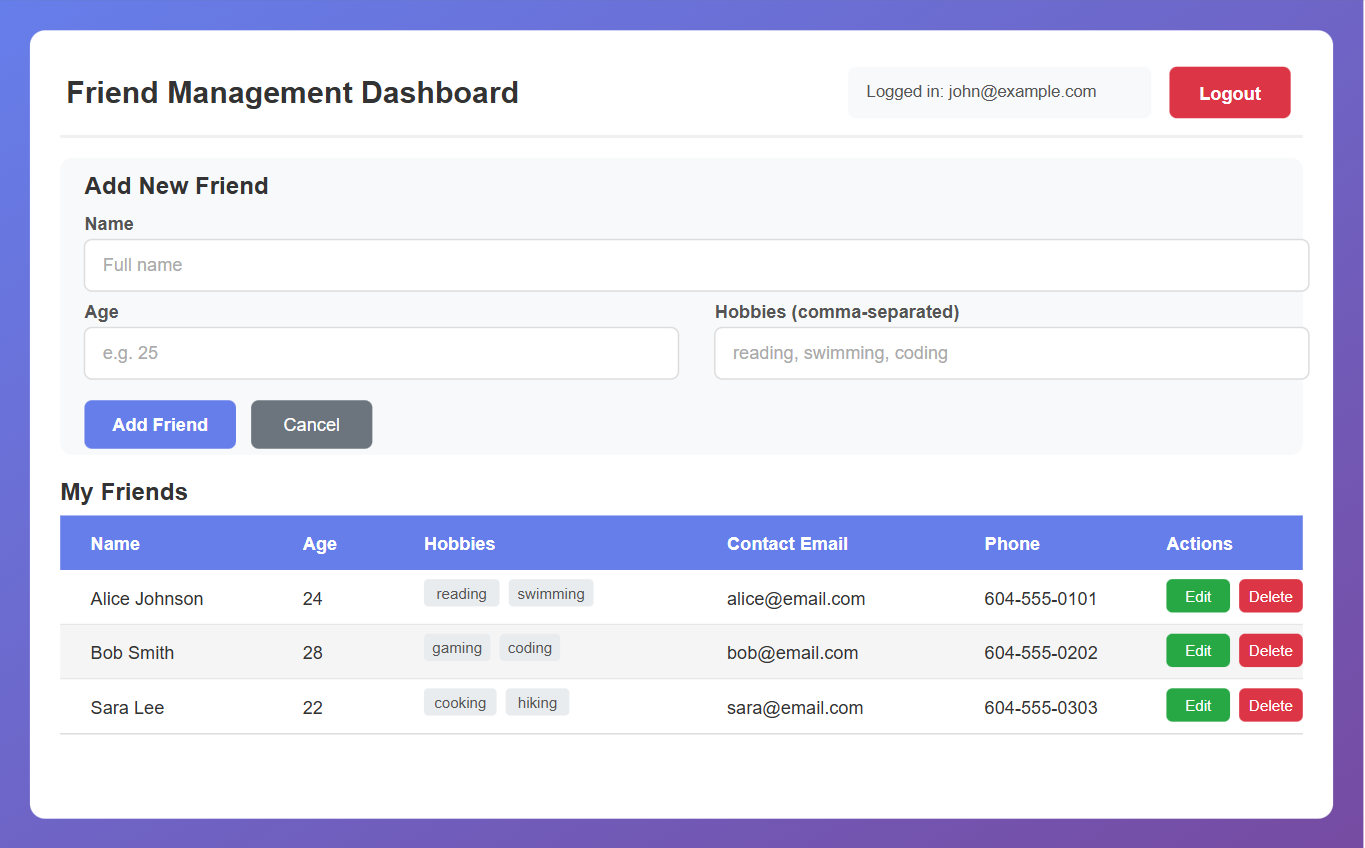This screenshot has width=1365, height=848.
Task: Click the Logout button
Action: tap(1229, 92)
